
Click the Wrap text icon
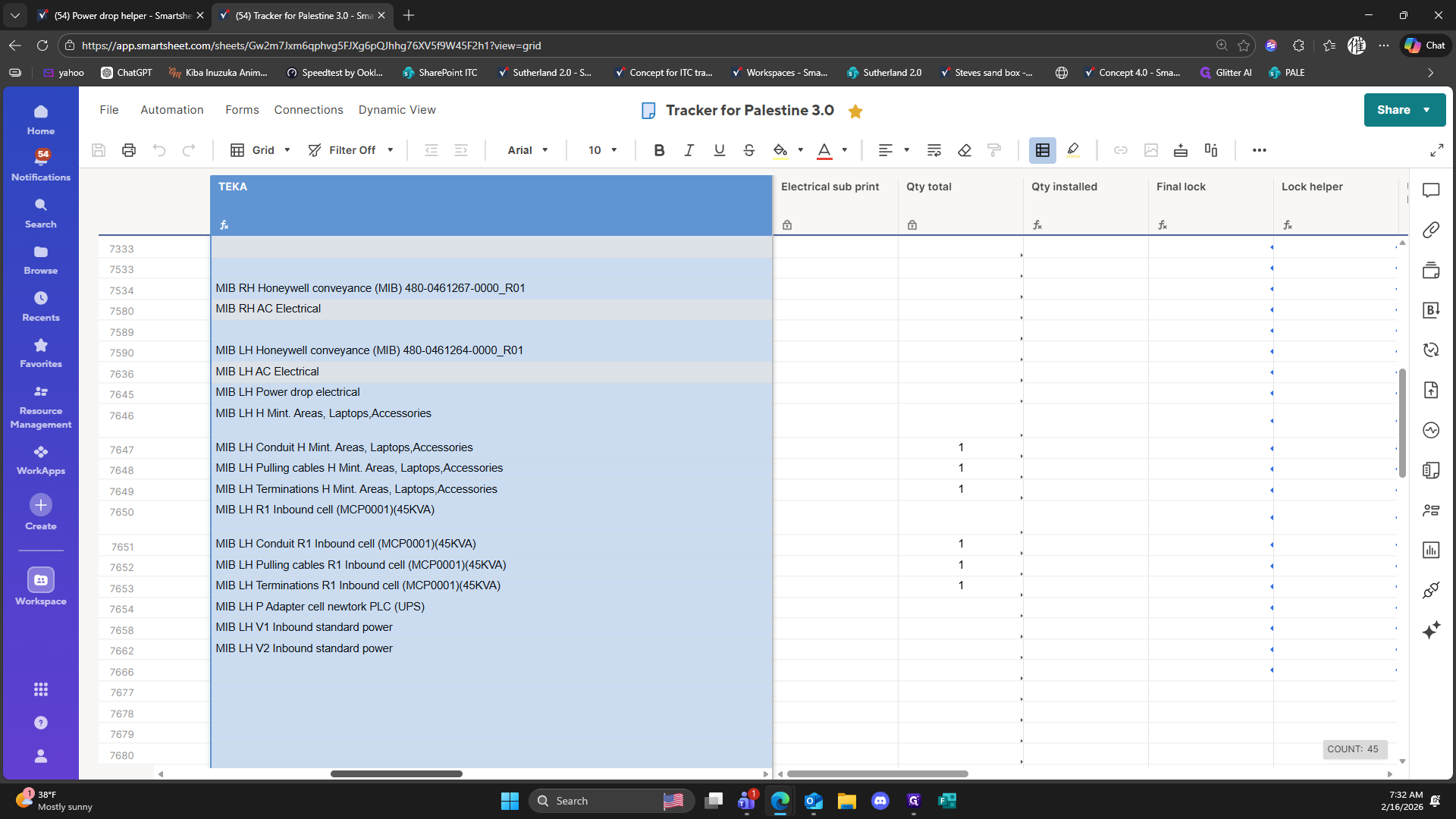(x=934, y=150)
